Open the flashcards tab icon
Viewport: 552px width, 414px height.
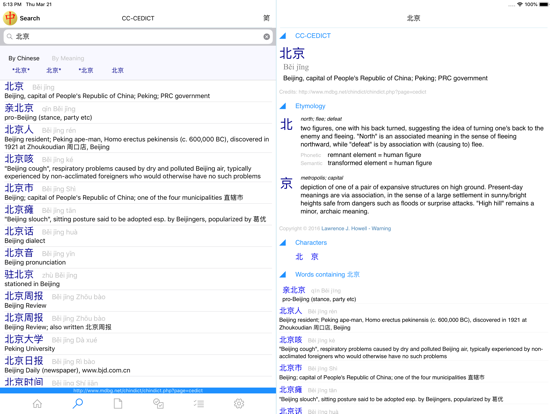click(x=158, y=403)
